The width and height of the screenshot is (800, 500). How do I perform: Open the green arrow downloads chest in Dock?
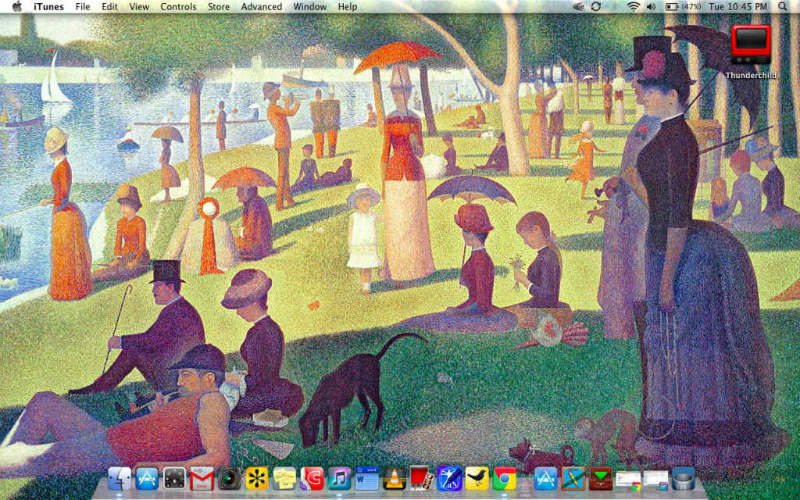[x=601, y=479]
